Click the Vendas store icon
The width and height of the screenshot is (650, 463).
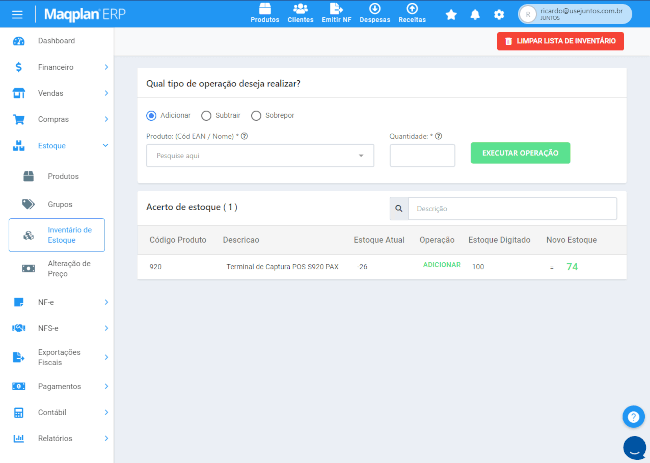click(x=19, y=93)
